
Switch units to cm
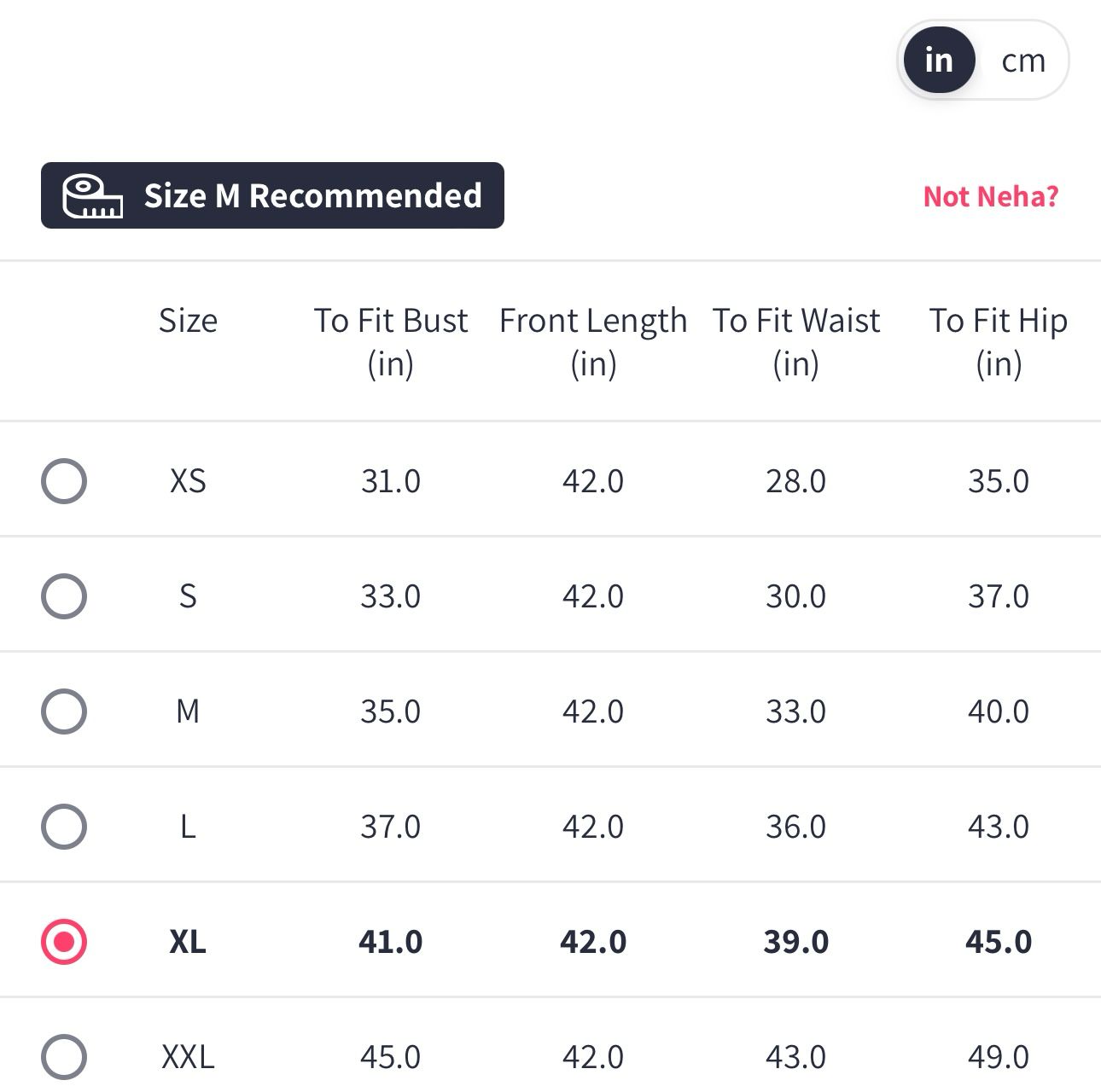coord(1022,61)
